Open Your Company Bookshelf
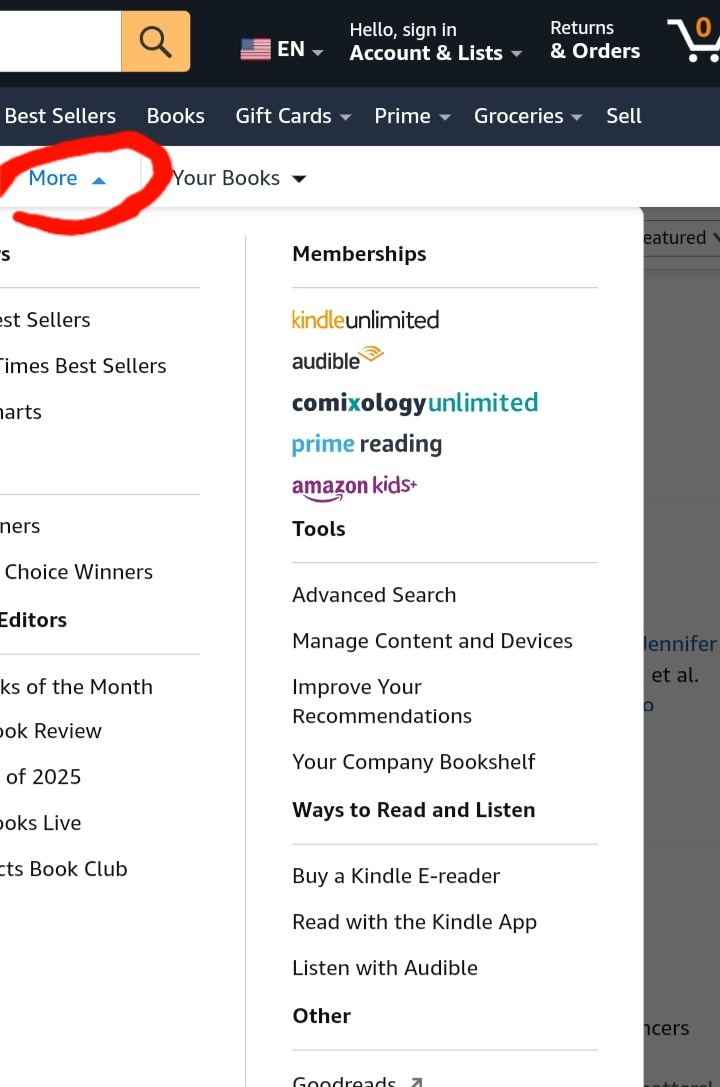Viewport: 720px width, 1087px height. 414,762
